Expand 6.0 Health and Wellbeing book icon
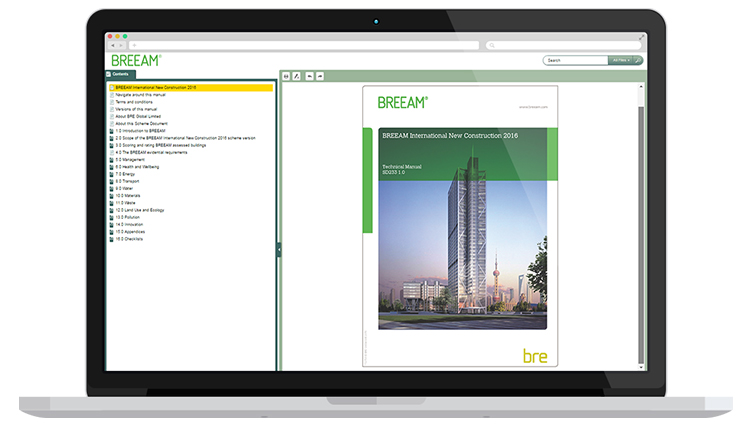 click(112, 167)
